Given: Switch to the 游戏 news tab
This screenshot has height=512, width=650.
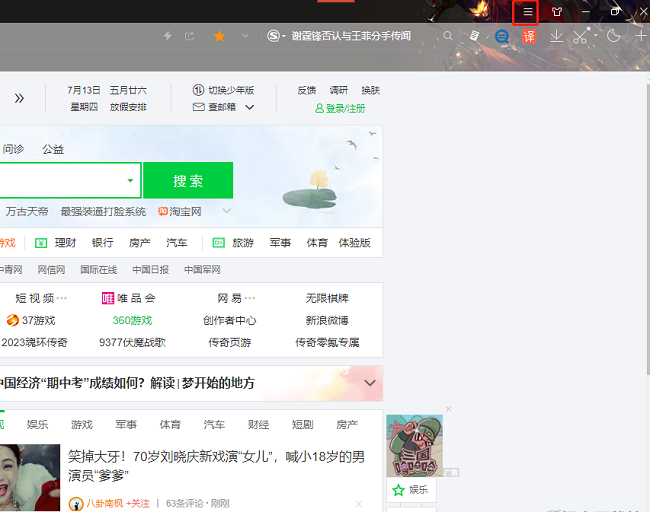Looking at the screenshot, I should coord(82,425).
